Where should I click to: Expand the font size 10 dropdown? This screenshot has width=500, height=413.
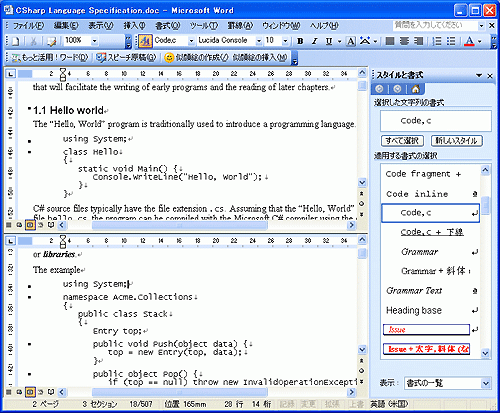285,41
